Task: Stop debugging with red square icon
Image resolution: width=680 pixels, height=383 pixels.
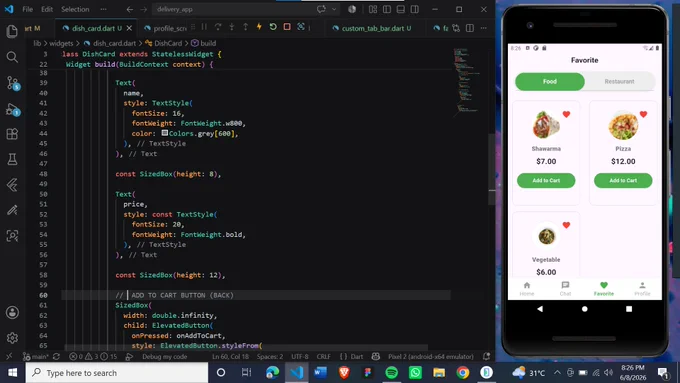Action: click(x=287, y=27)
